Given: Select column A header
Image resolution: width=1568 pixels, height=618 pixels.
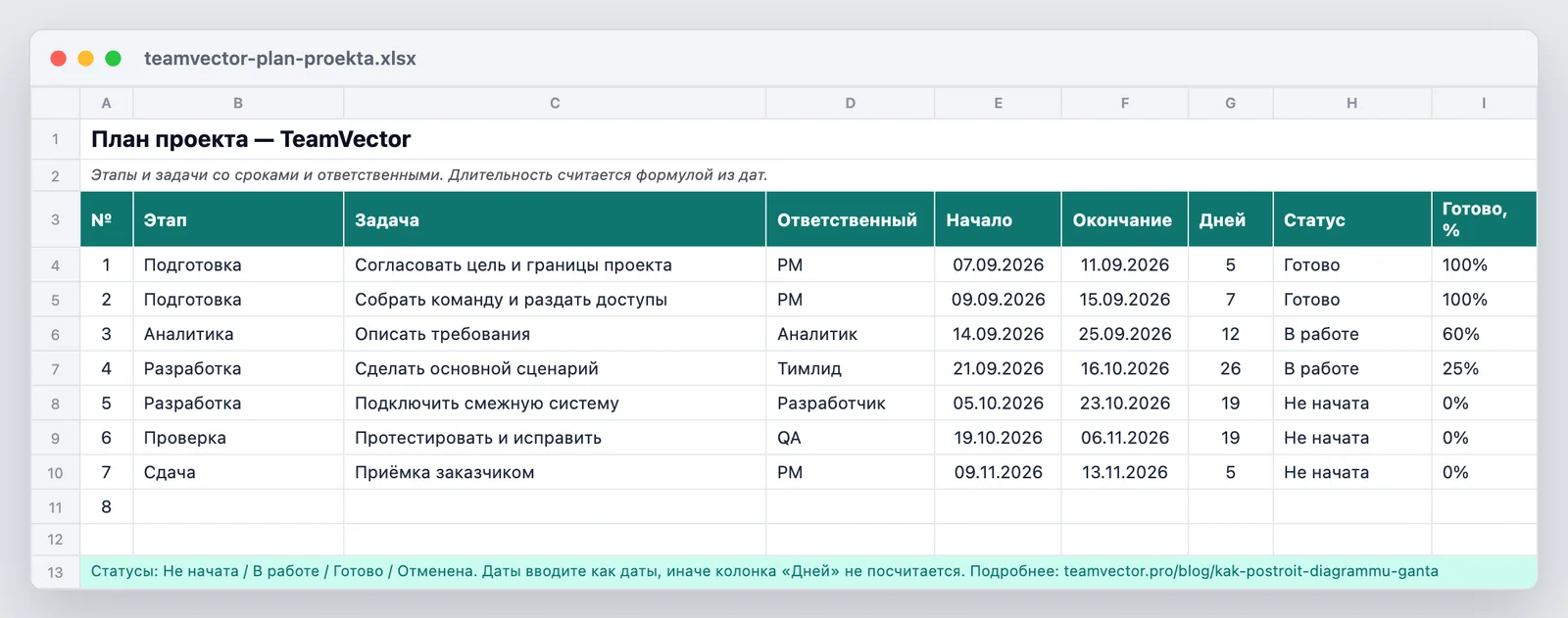Looking at the screenshot, I should coord(106,103).
